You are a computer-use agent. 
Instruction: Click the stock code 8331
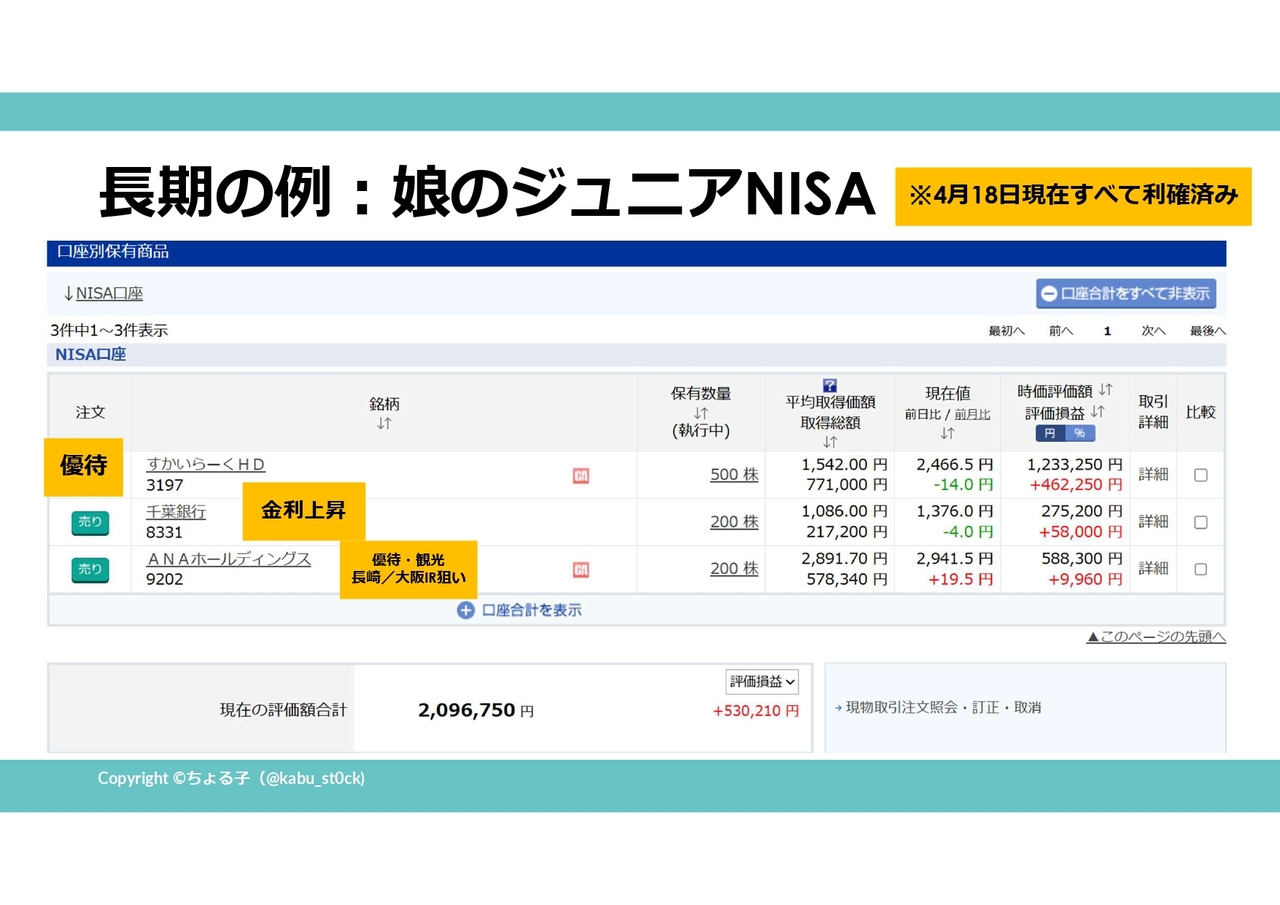pos(165,533)
